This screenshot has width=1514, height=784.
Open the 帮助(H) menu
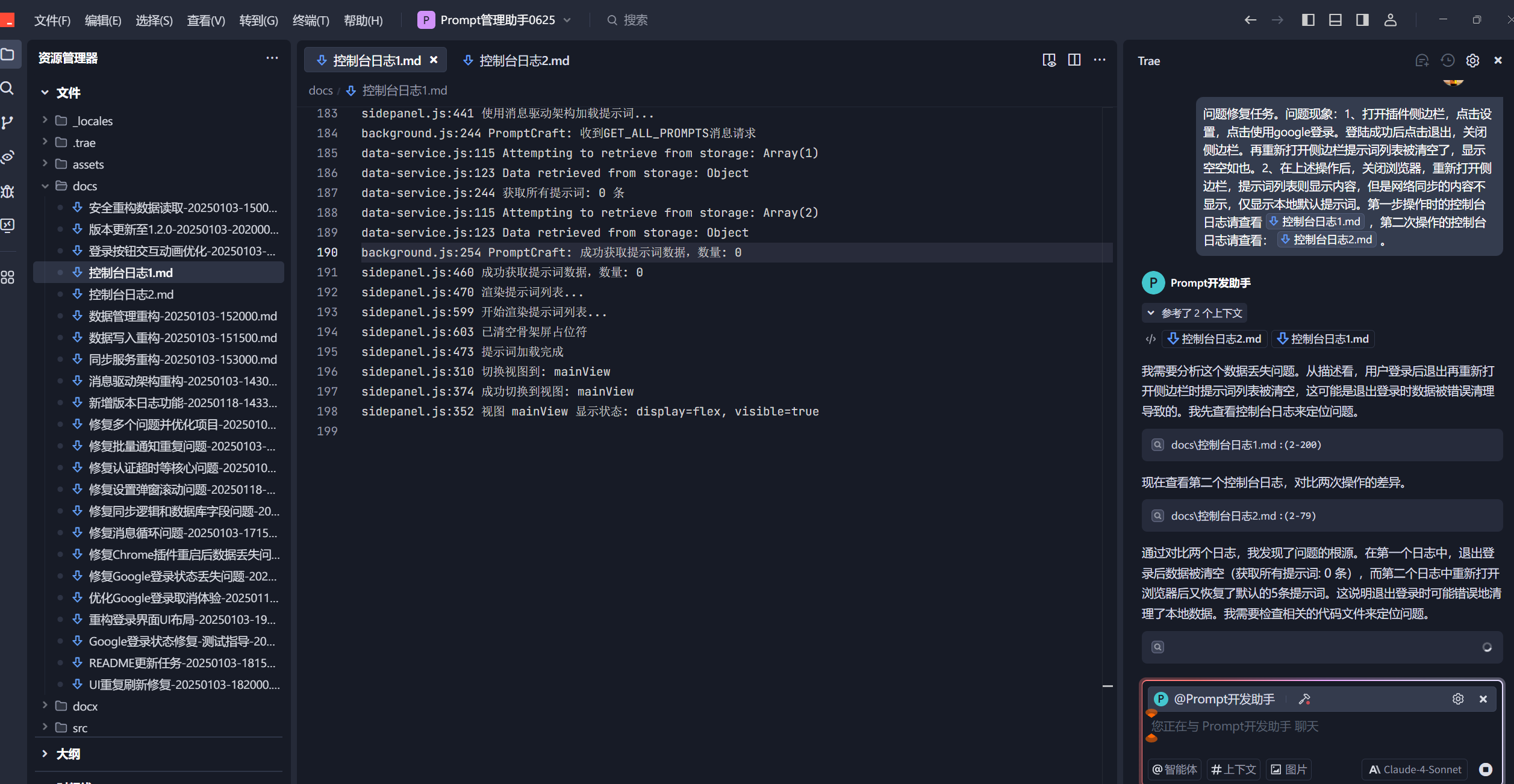pos(363,20)
